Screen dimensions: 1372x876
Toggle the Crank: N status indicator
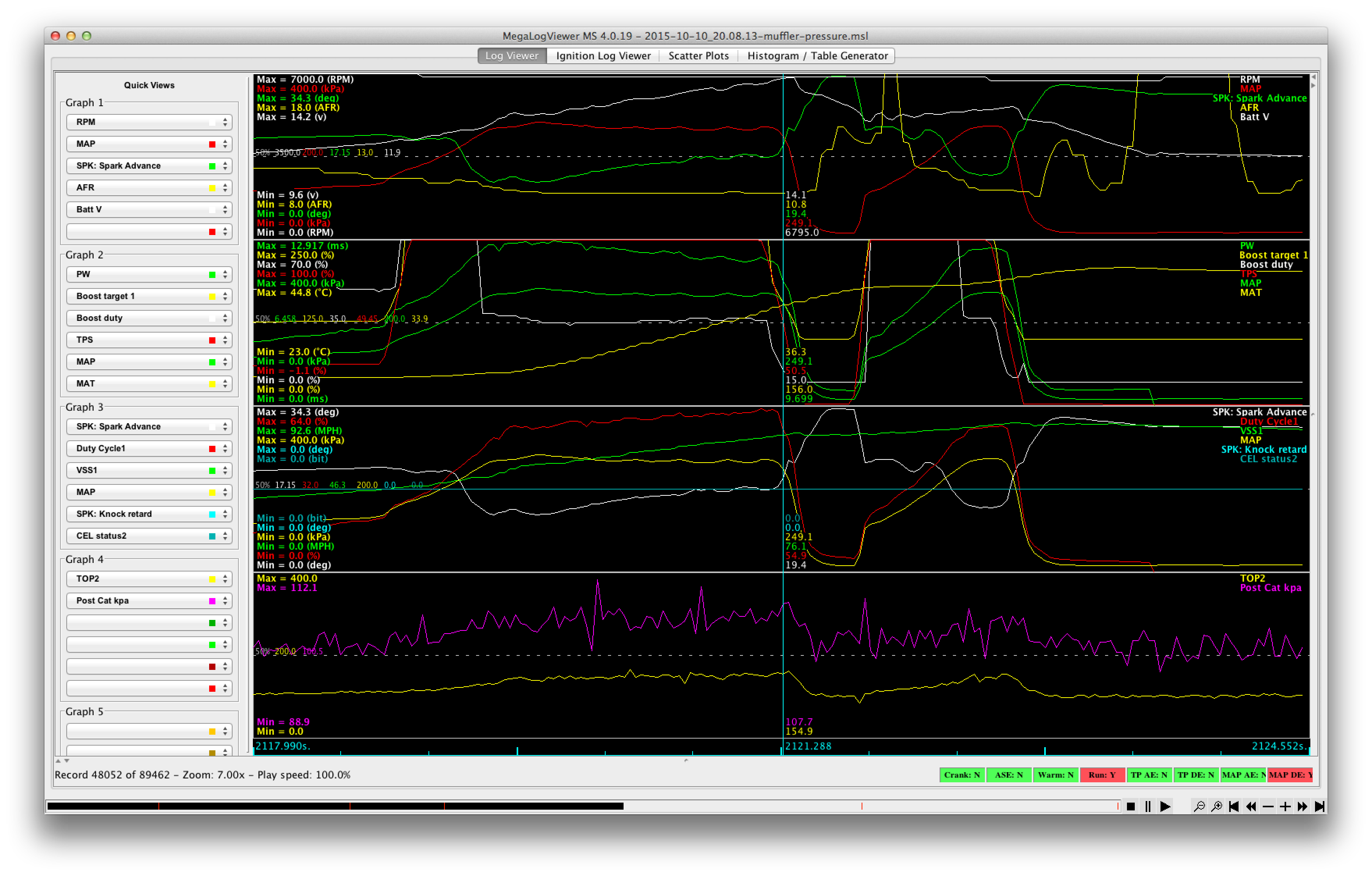[x=962, y=775]
